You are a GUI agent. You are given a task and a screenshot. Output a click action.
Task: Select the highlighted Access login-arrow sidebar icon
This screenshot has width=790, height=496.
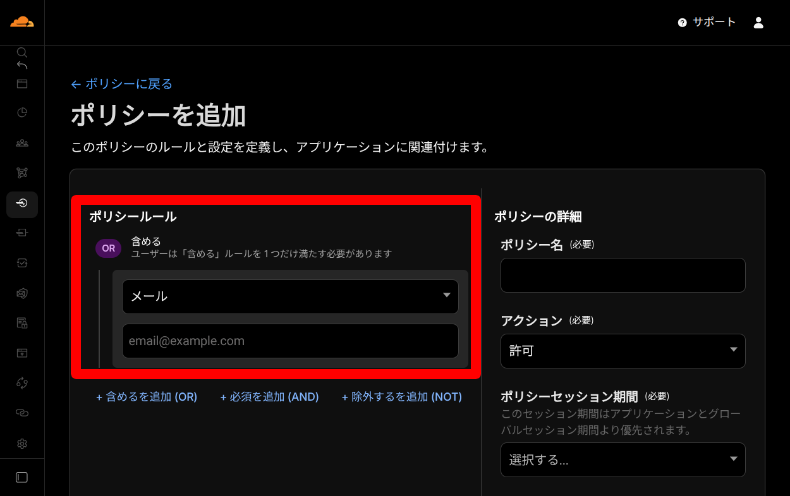[22, 203]
